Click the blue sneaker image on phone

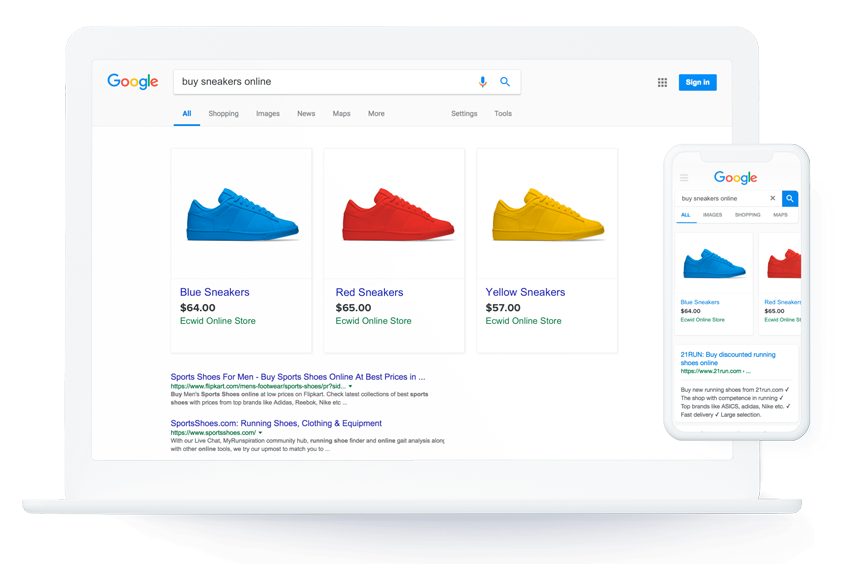714,264
